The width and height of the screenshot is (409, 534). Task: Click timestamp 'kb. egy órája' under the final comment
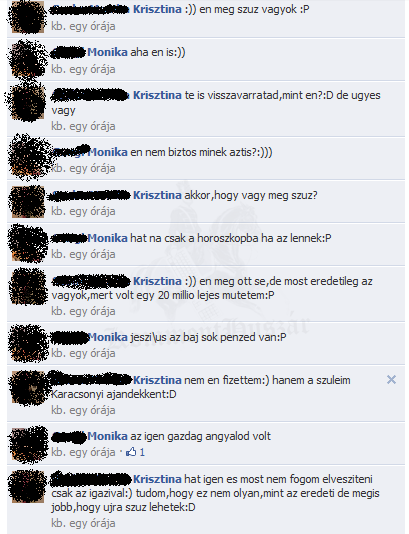point(83,523)
